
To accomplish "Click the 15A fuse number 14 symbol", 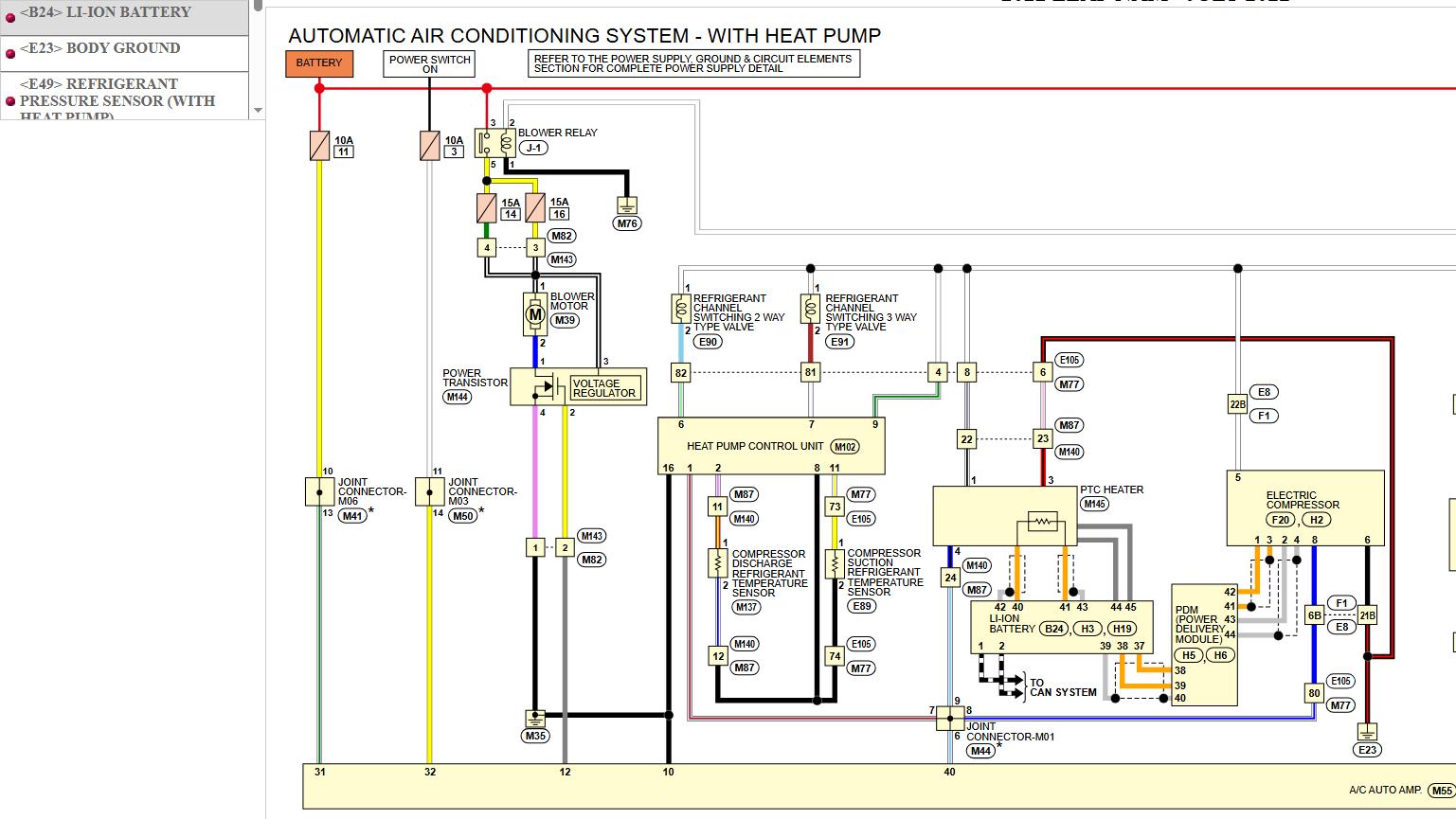I will point(486,208).
